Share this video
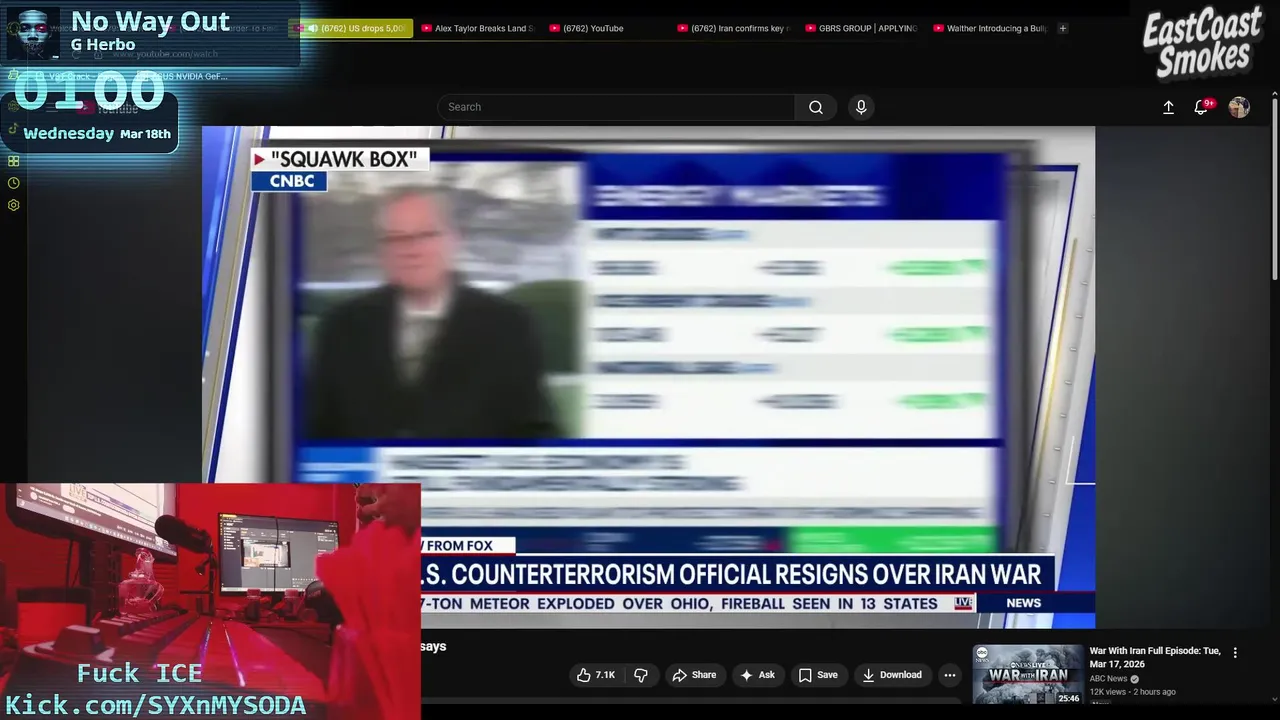This screenshot has height=720, width=1280. 694,675
